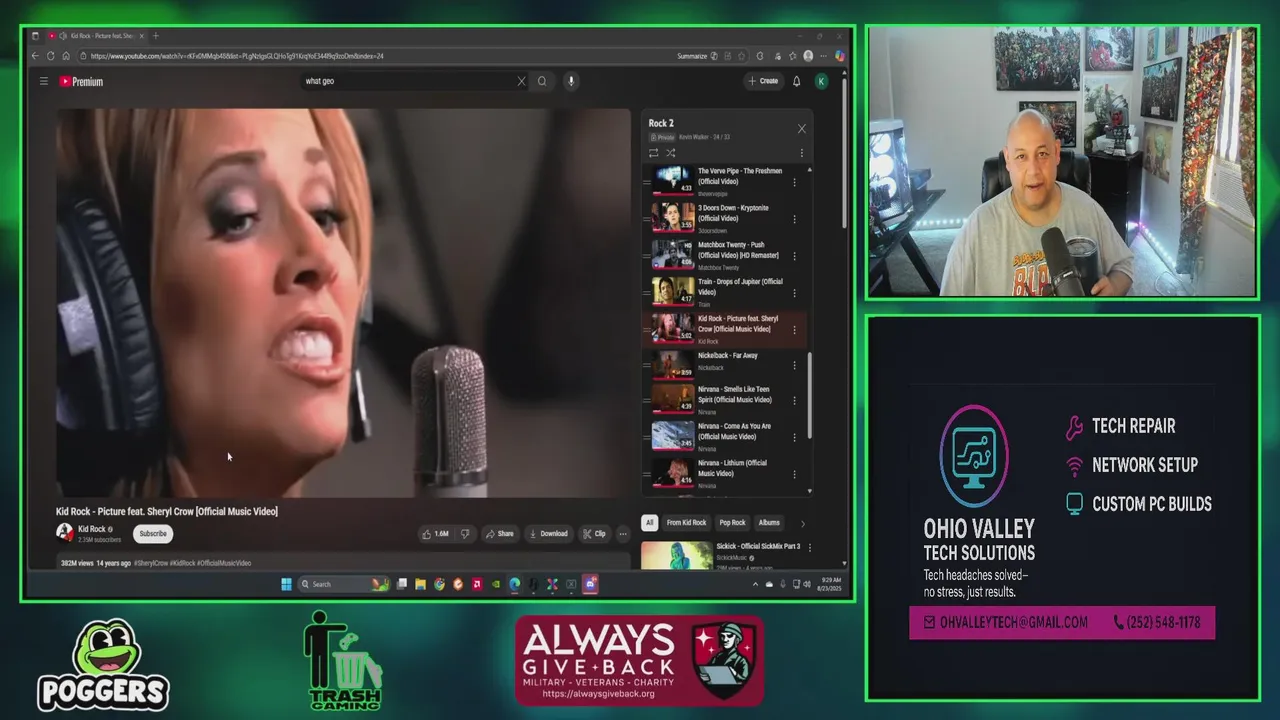Create a clip of the video
Screen dimensions: 1280x720
point(594,534)
